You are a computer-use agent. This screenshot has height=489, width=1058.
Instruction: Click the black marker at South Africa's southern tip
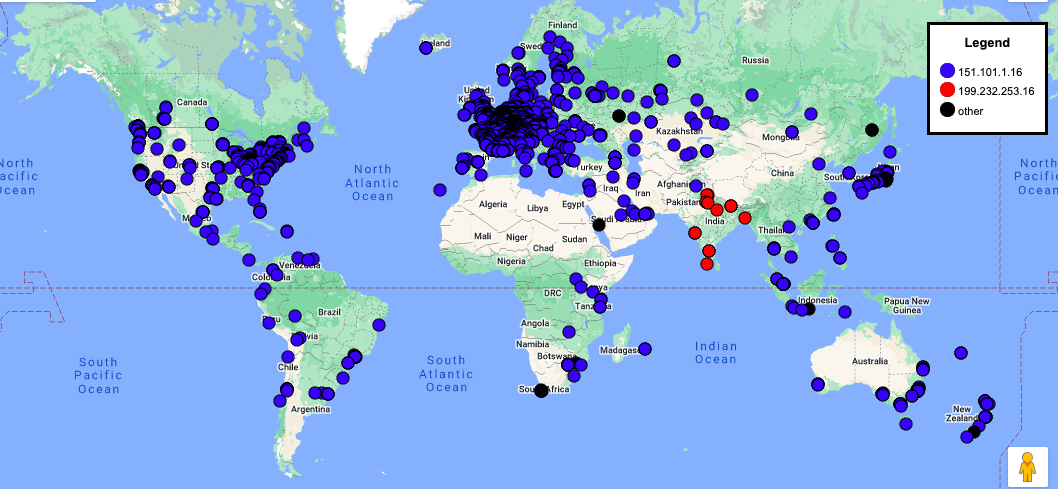click(541, 390)
